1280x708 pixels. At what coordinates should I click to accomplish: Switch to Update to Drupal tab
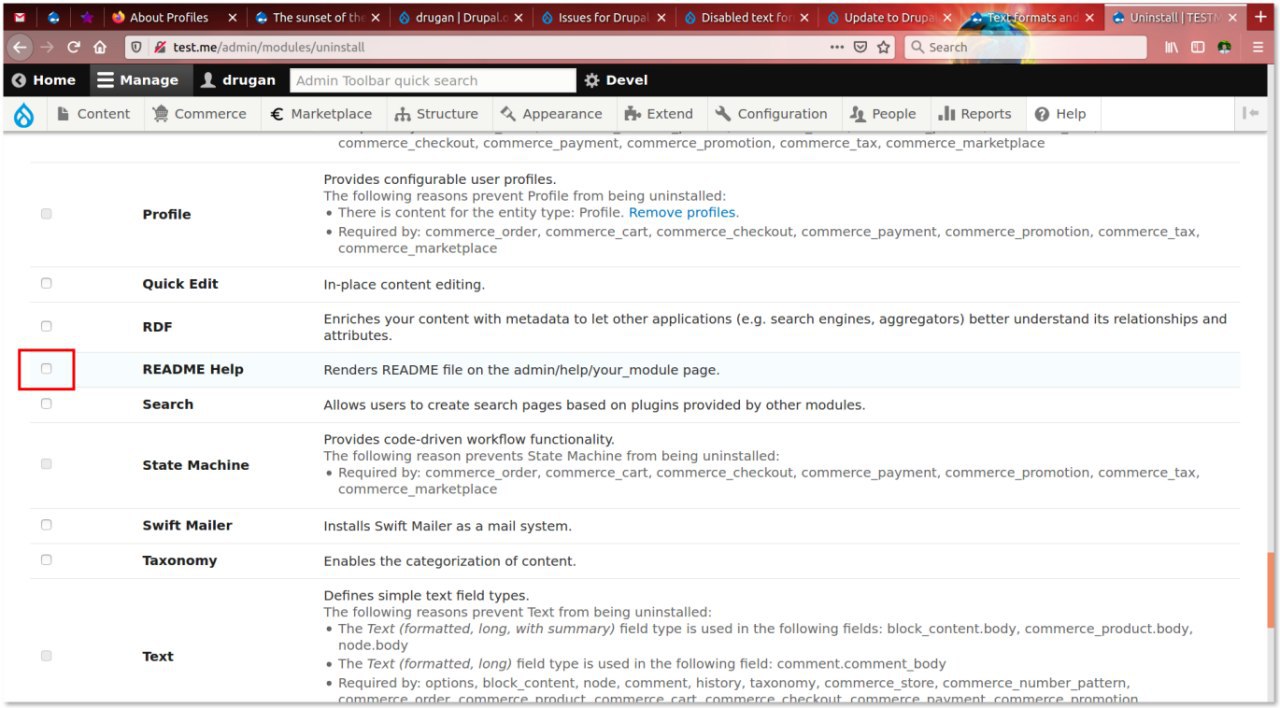point(890,18)
